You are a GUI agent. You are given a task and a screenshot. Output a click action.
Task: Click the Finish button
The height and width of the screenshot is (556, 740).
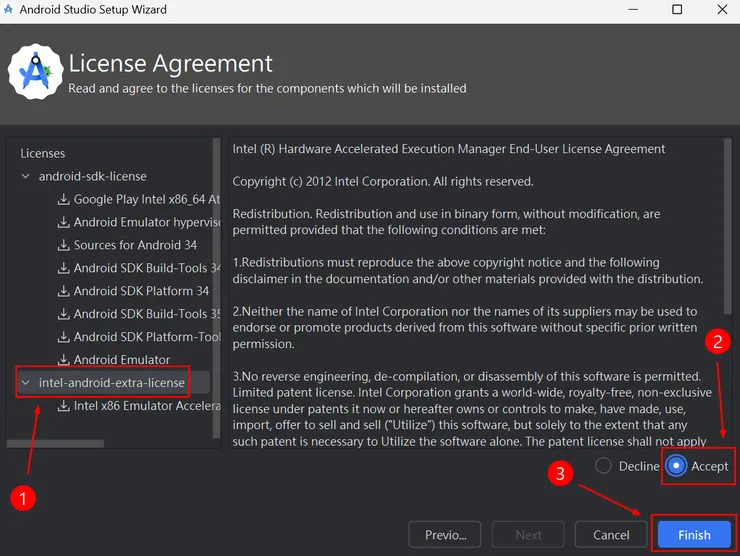point(694,535)
